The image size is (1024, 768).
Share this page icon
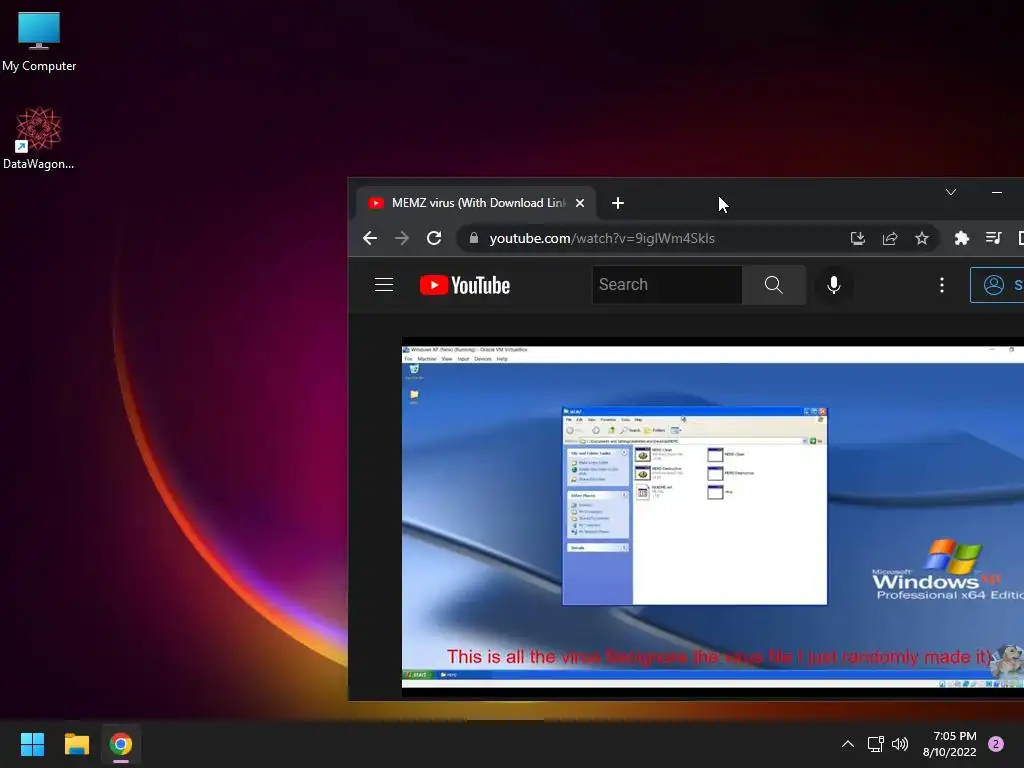click(889, 238)
